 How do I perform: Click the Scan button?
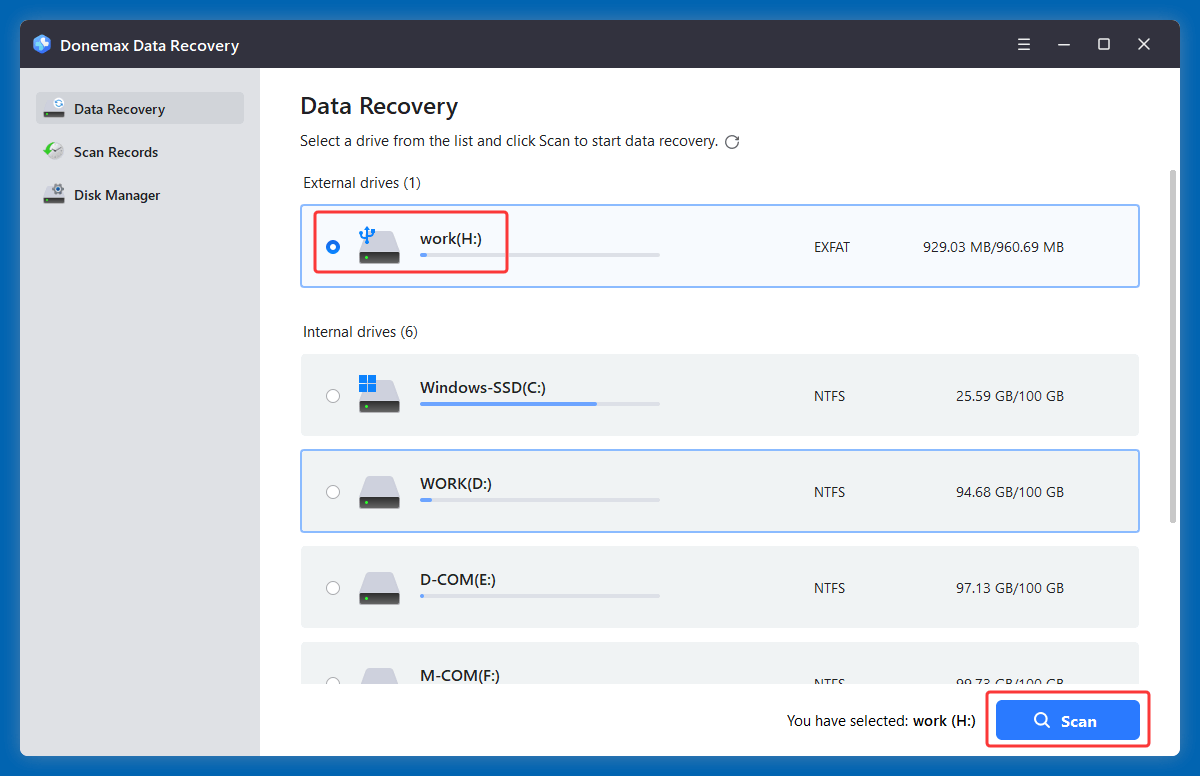[1068, 720]
